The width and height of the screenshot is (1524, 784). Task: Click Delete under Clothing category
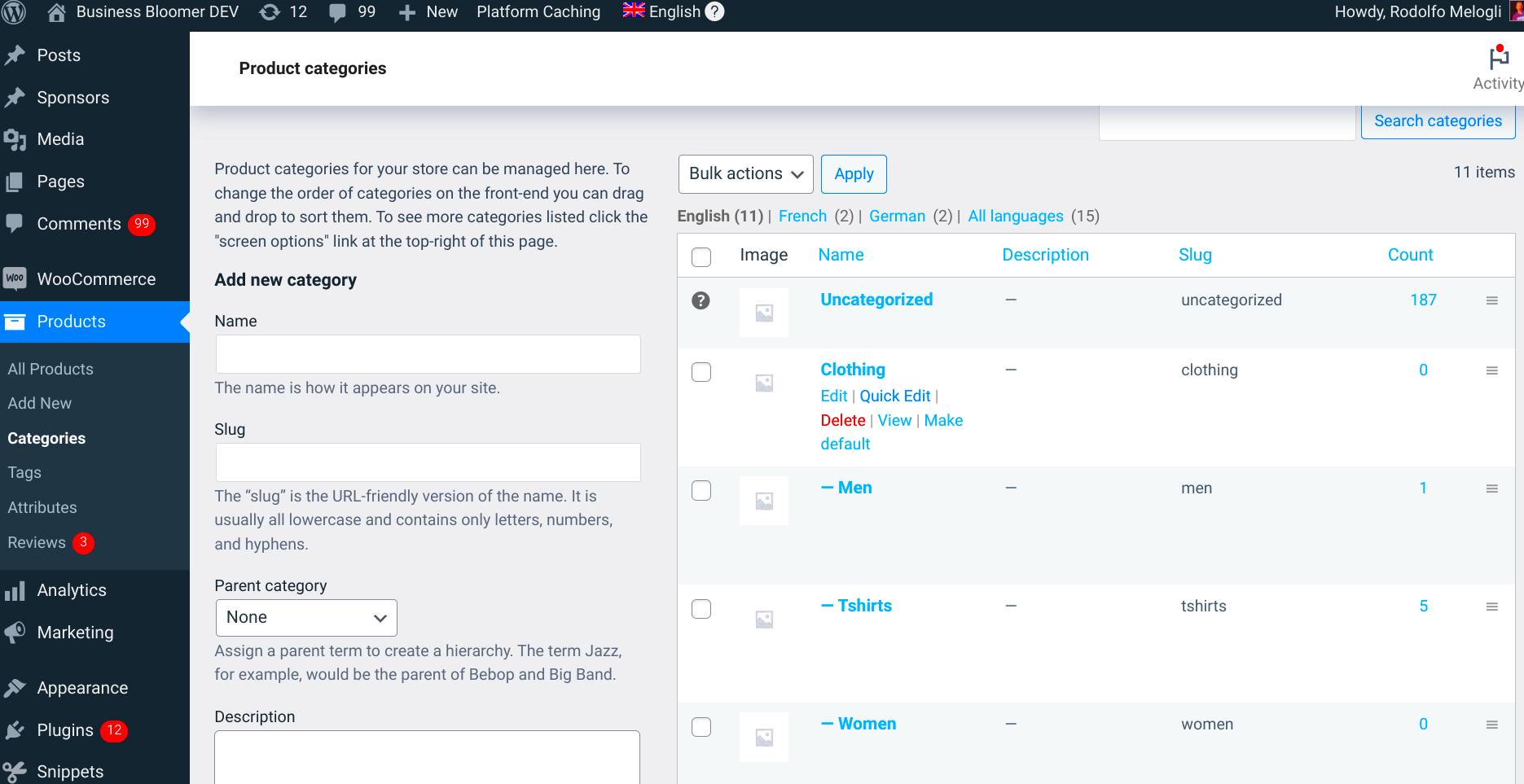pos(843,420)
